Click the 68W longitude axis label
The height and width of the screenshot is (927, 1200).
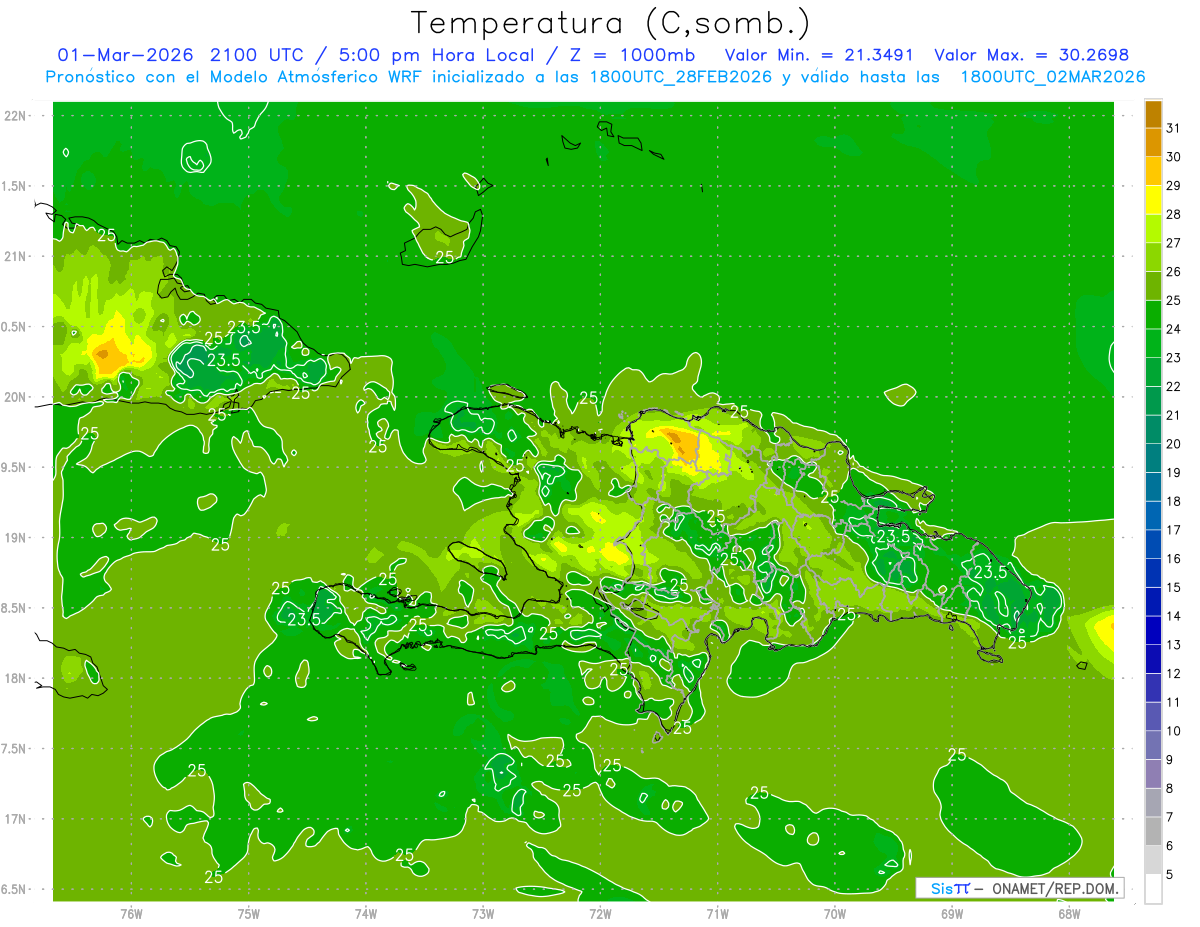pos(1069,913)
